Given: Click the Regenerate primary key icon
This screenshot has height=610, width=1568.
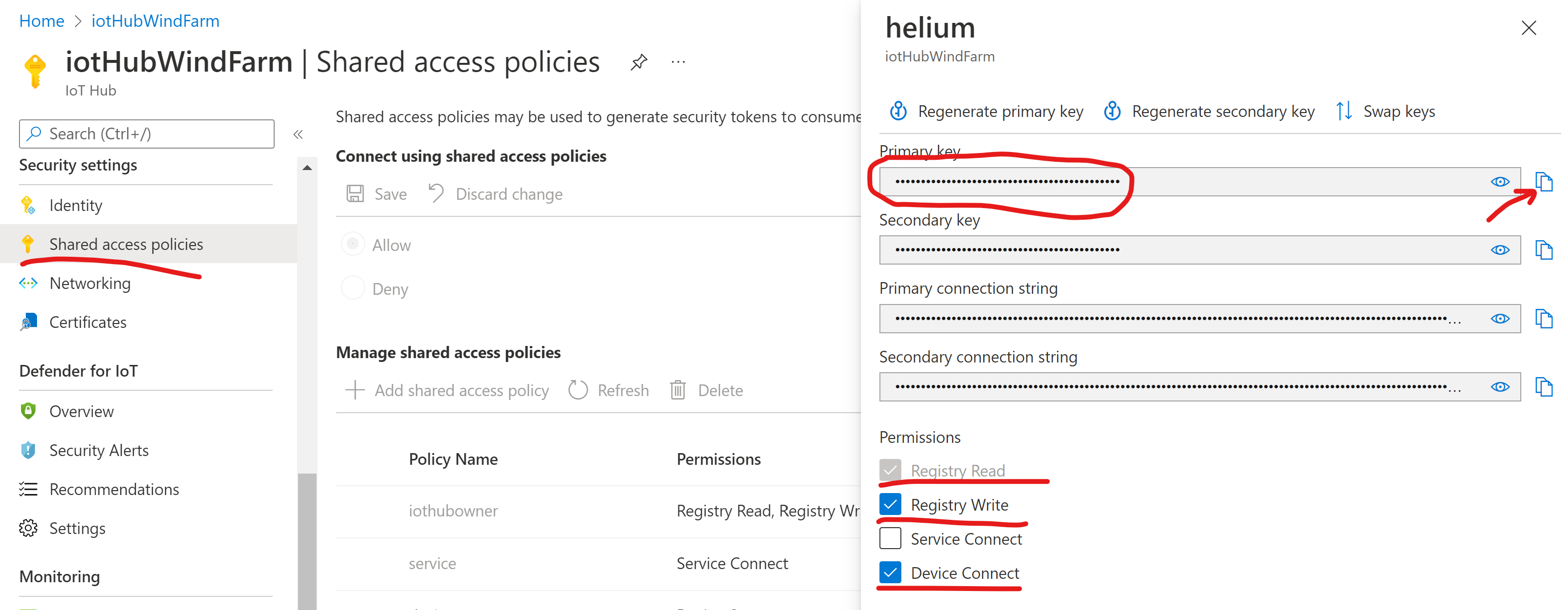Looking at the screenshot, I should click(898, 112).
